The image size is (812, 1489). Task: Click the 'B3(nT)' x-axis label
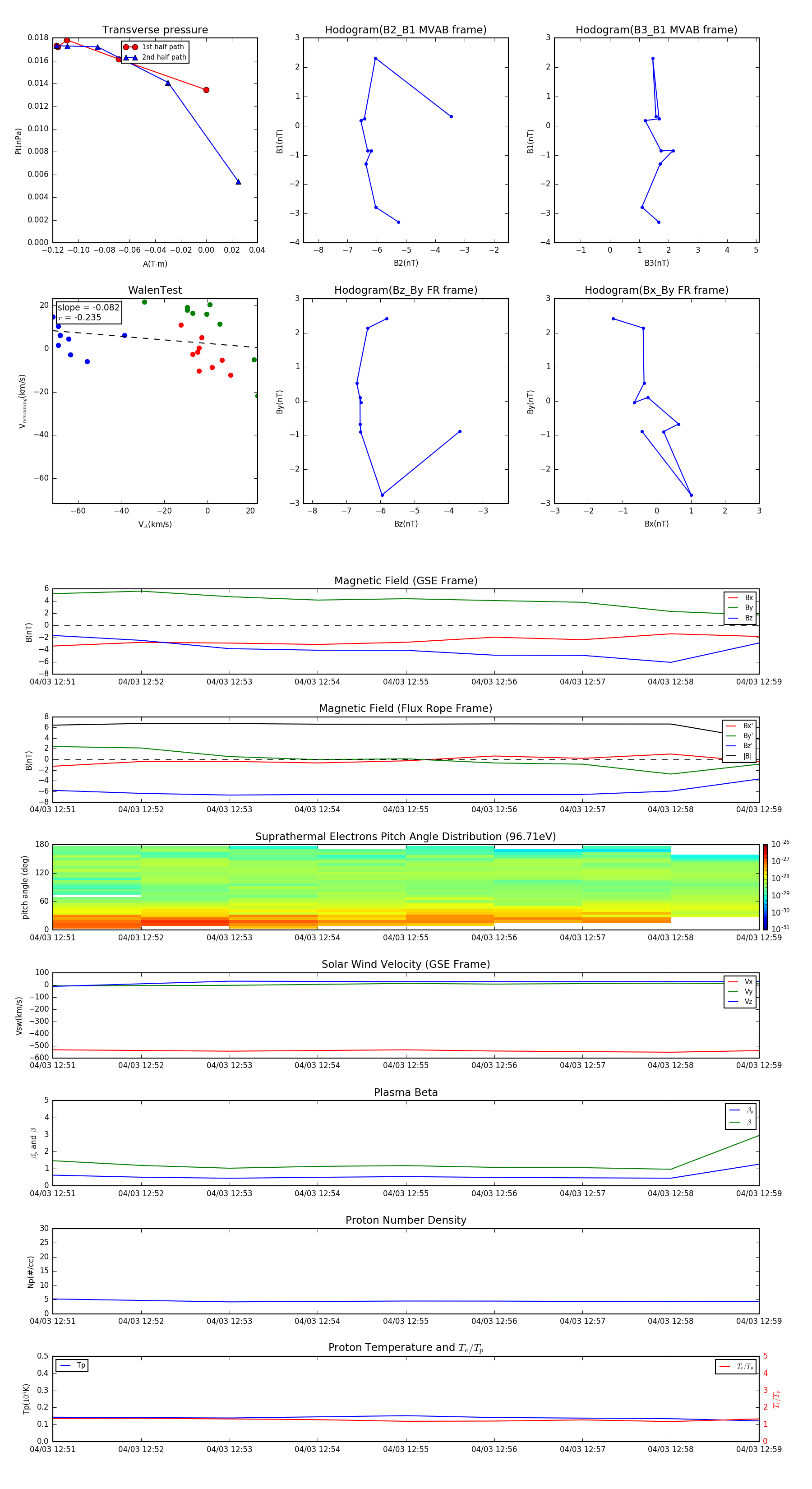tap(656, 263)
